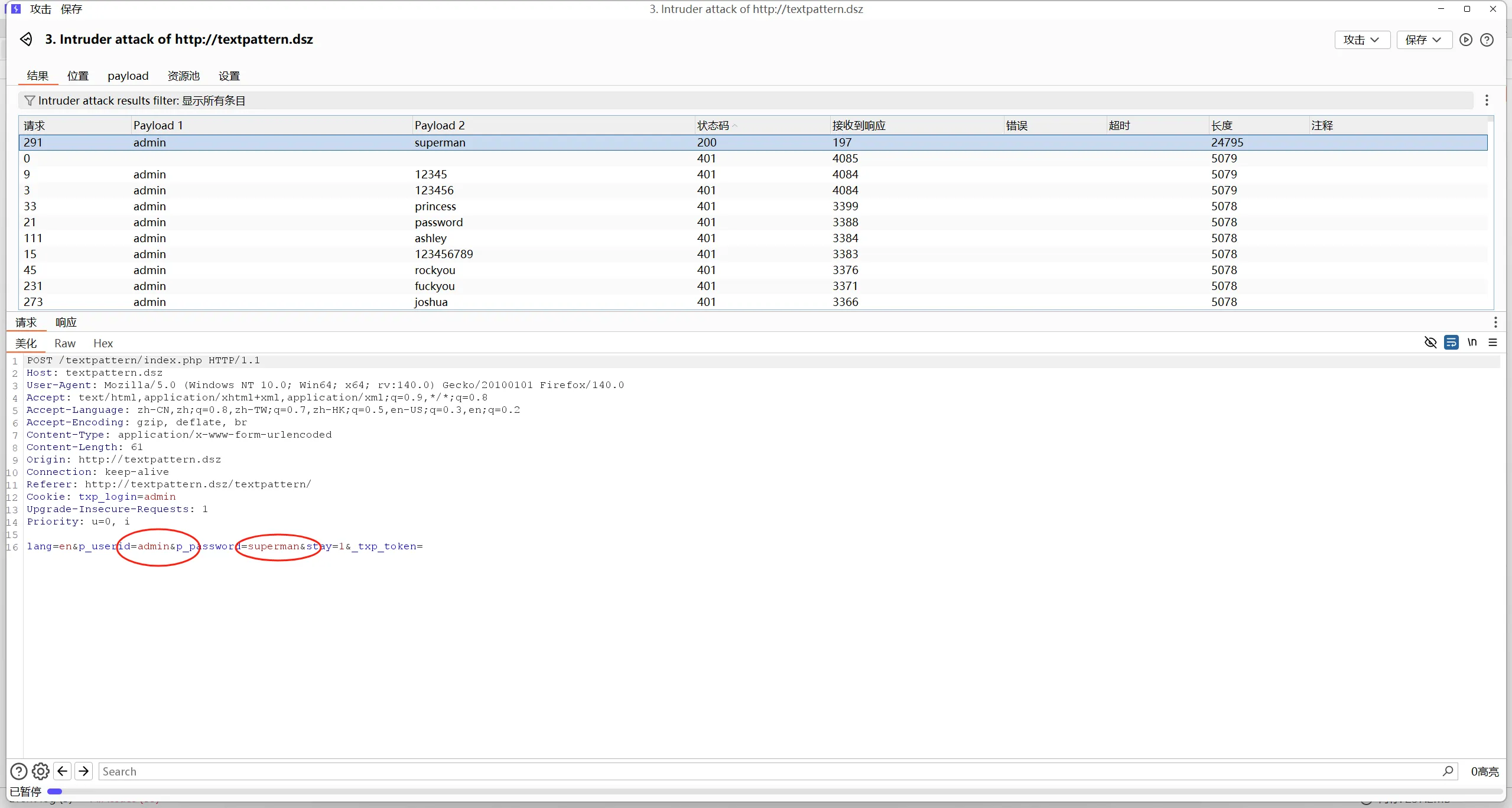Toggle line wrap icon in message editor
This screenshot has width=1512, height=808.
1451,343
